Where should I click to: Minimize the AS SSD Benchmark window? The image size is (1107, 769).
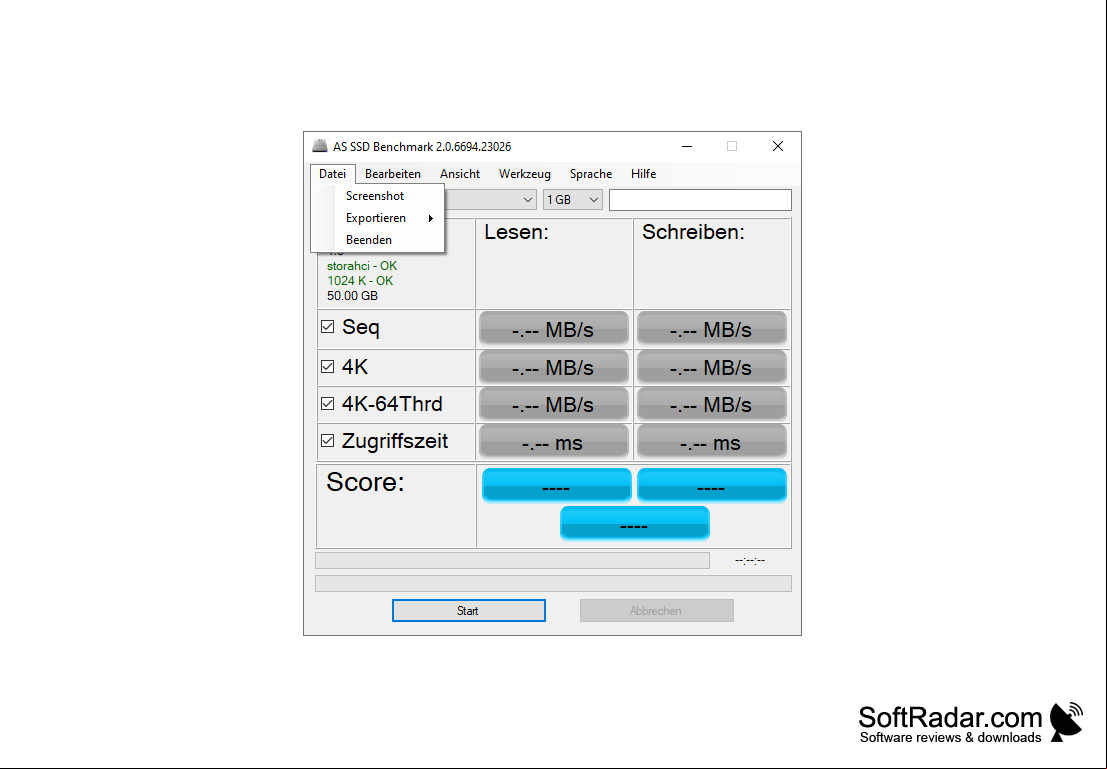(687, 146)
